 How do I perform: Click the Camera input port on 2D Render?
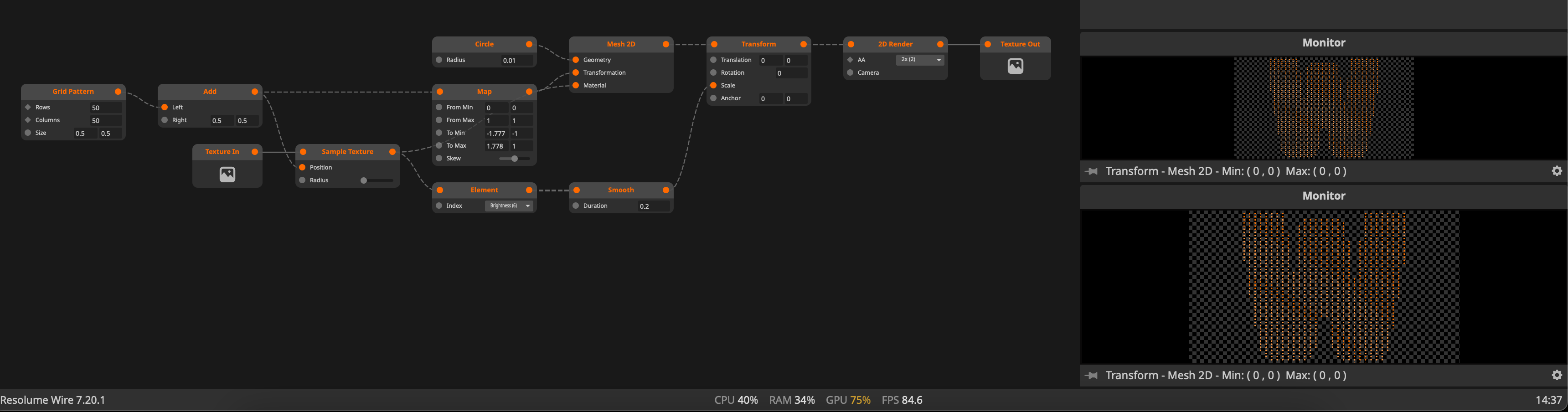click(851, 72)
